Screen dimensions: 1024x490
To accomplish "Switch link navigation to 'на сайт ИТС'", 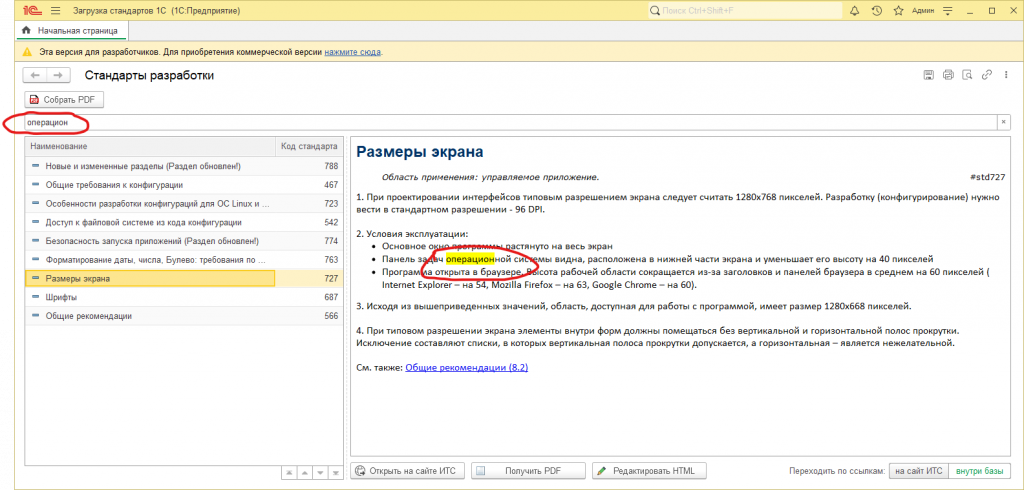I will [918, 470].
